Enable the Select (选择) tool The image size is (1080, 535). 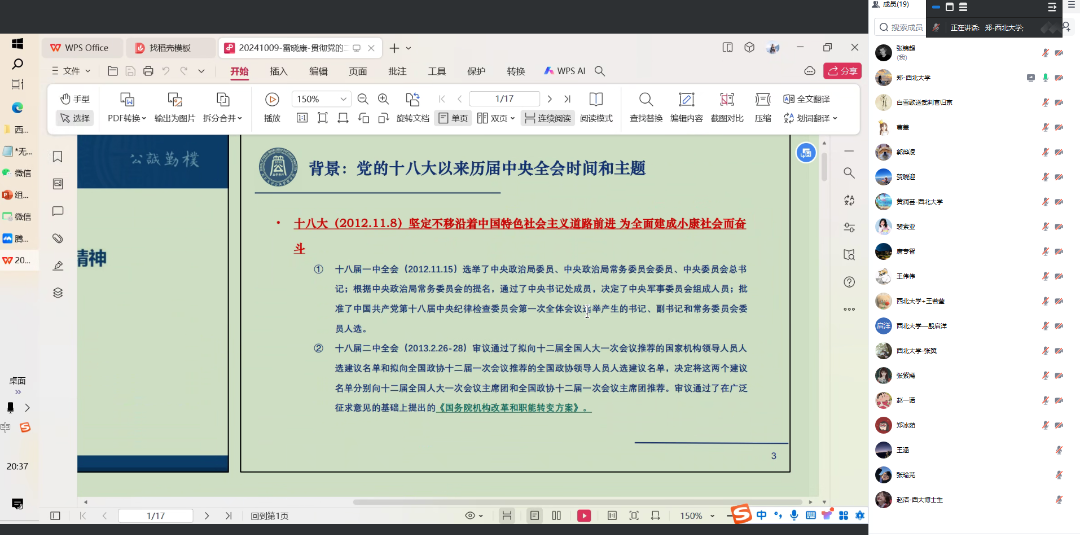click(x=74, y=118)
